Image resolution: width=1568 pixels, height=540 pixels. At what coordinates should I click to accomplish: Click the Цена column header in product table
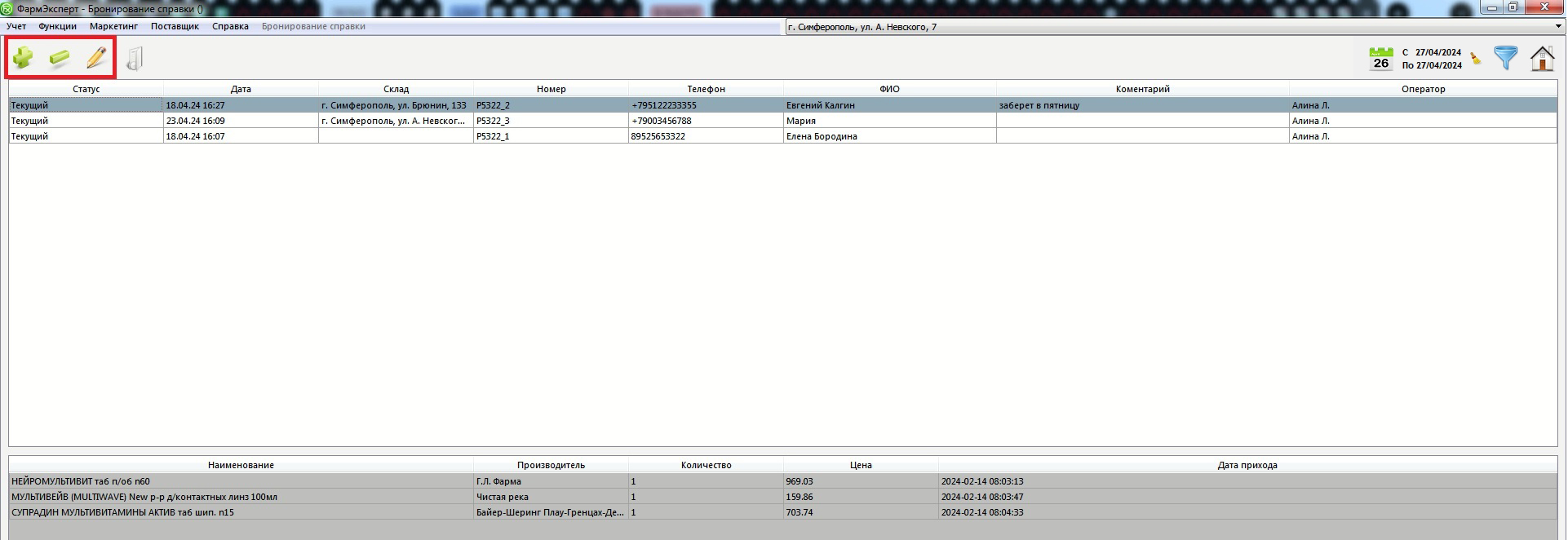tap(861, 465)
